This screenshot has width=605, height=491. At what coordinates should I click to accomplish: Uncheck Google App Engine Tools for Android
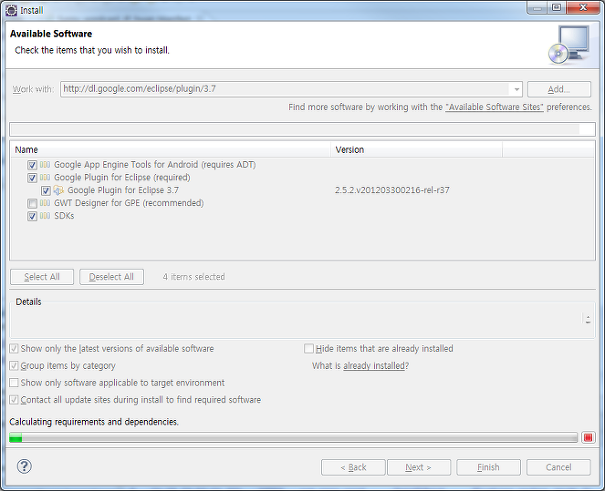click(x=32, y=165)
